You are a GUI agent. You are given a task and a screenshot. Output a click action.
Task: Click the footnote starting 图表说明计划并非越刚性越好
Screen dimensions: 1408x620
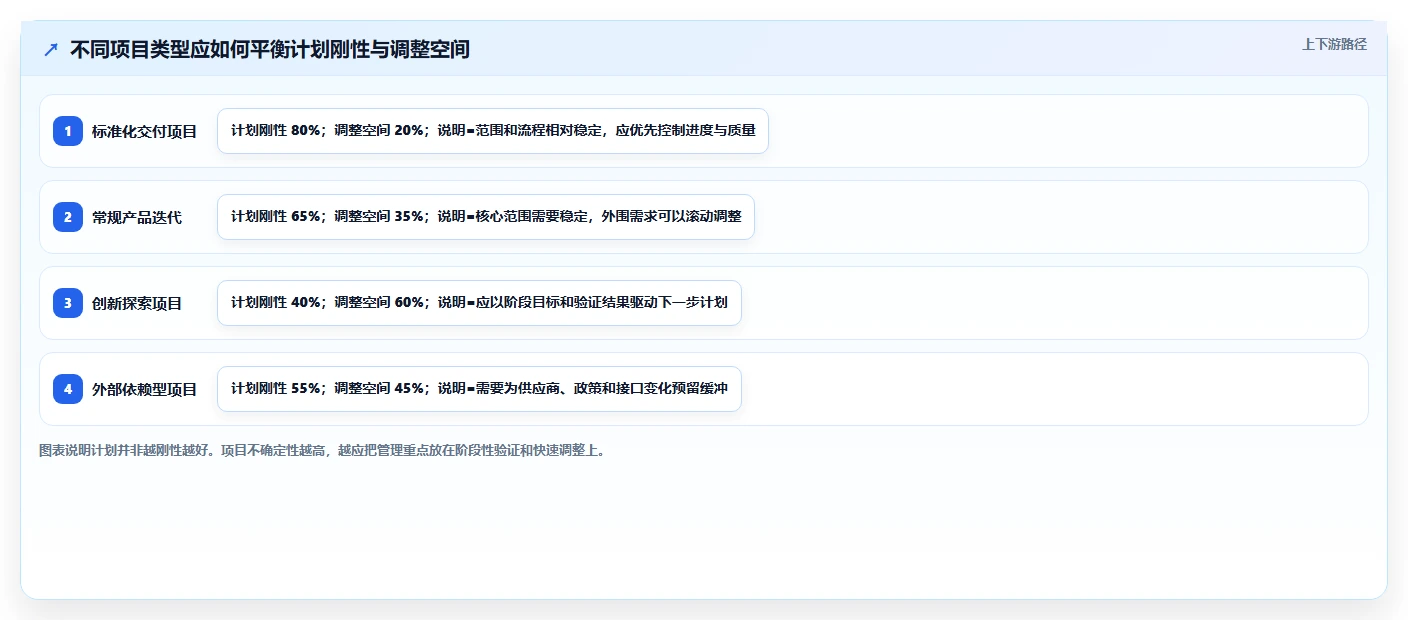(x=322, y=451)
